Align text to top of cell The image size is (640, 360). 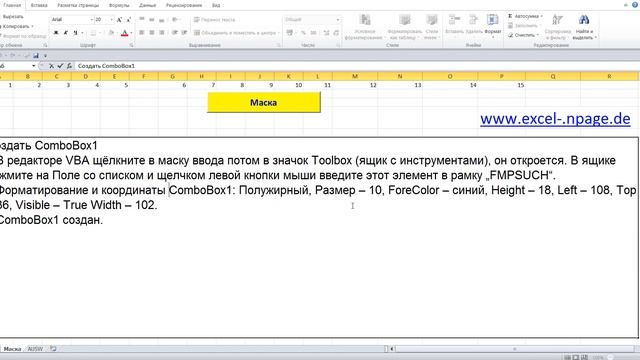coord(142,20)
